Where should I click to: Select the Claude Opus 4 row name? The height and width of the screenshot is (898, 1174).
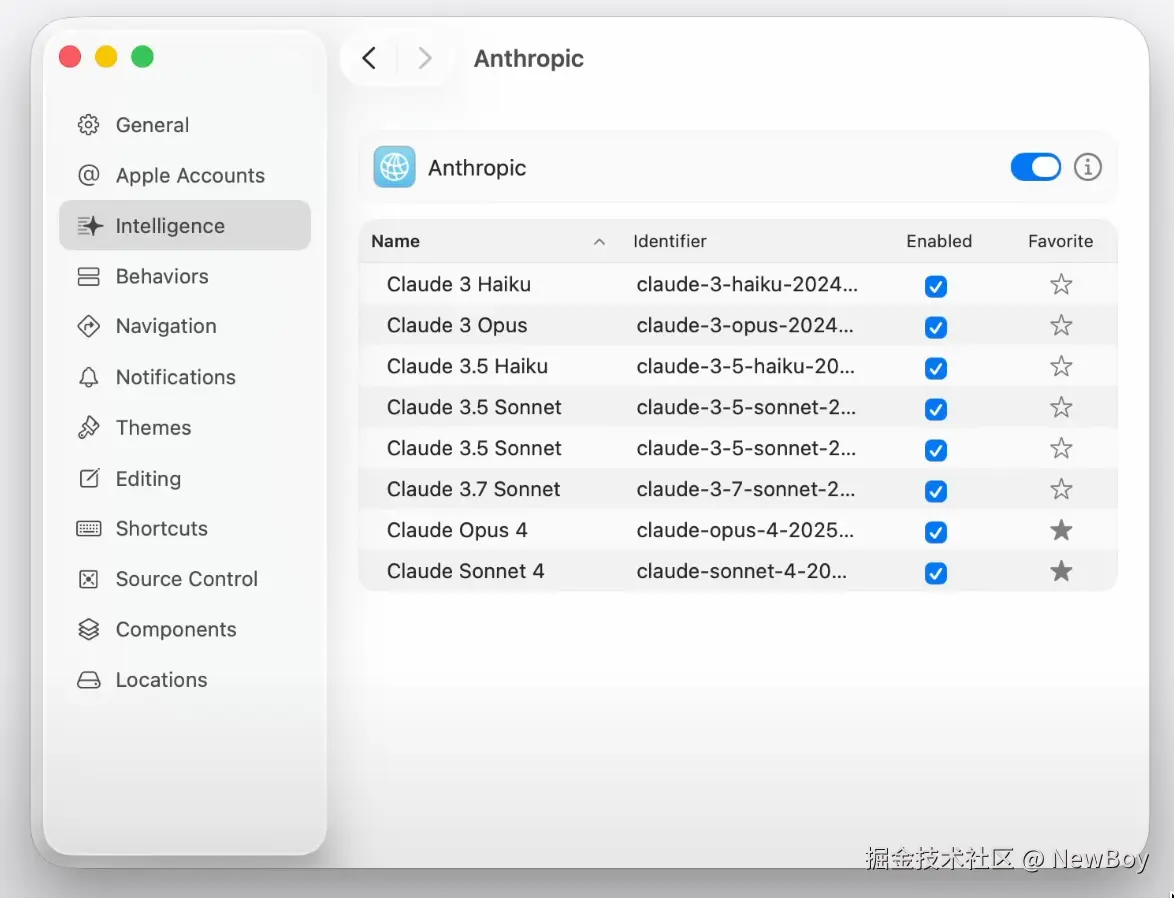pyautogui.click(x=457, y=530)
